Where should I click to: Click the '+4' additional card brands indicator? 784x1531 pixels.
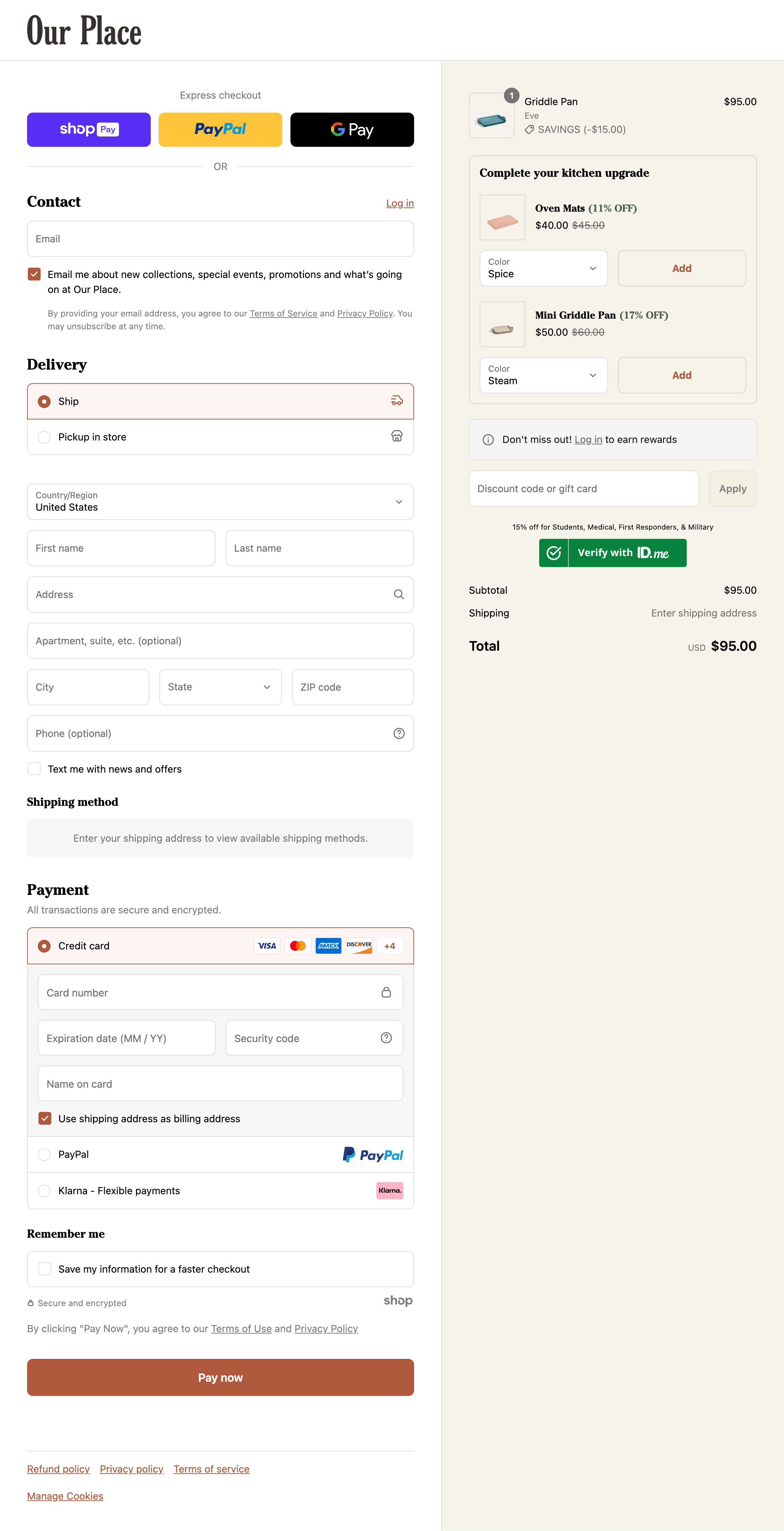click(x=389, y=945)
